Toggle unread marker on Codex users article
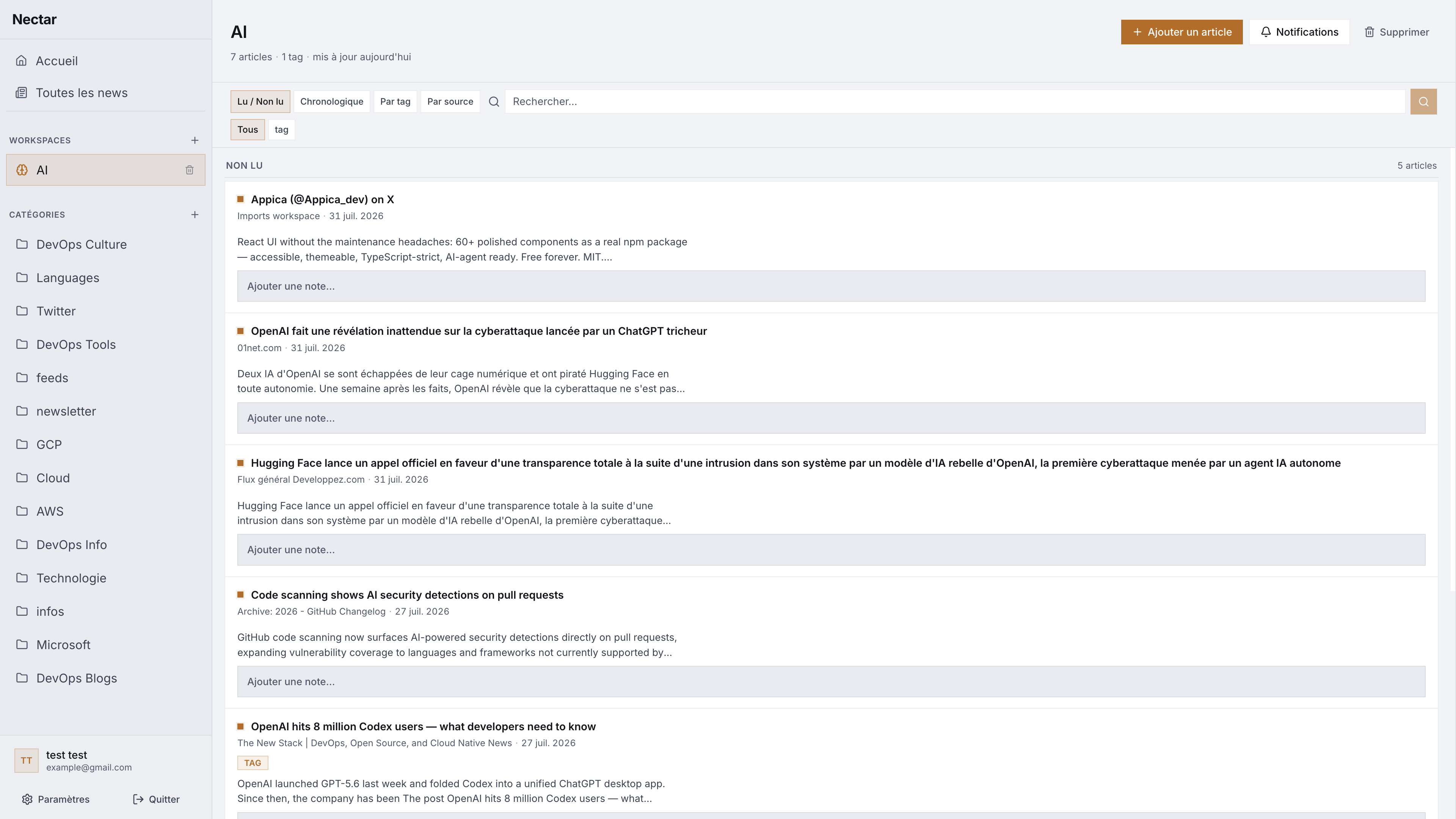 pos(240,726)
